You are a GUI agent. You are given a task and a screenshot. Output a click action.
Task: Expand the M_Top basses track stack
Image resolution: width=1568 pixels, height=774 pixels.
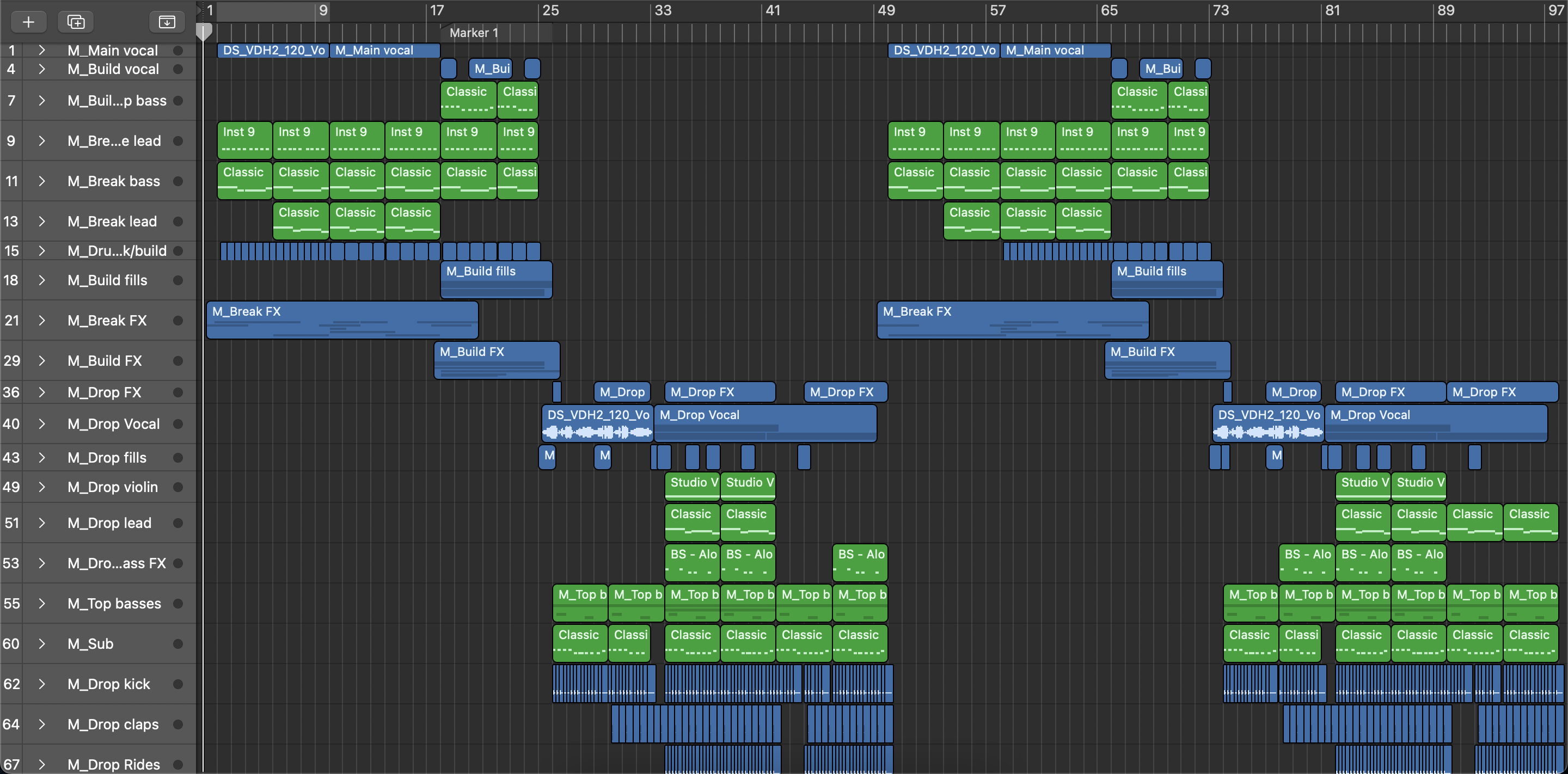click(41, 604)
